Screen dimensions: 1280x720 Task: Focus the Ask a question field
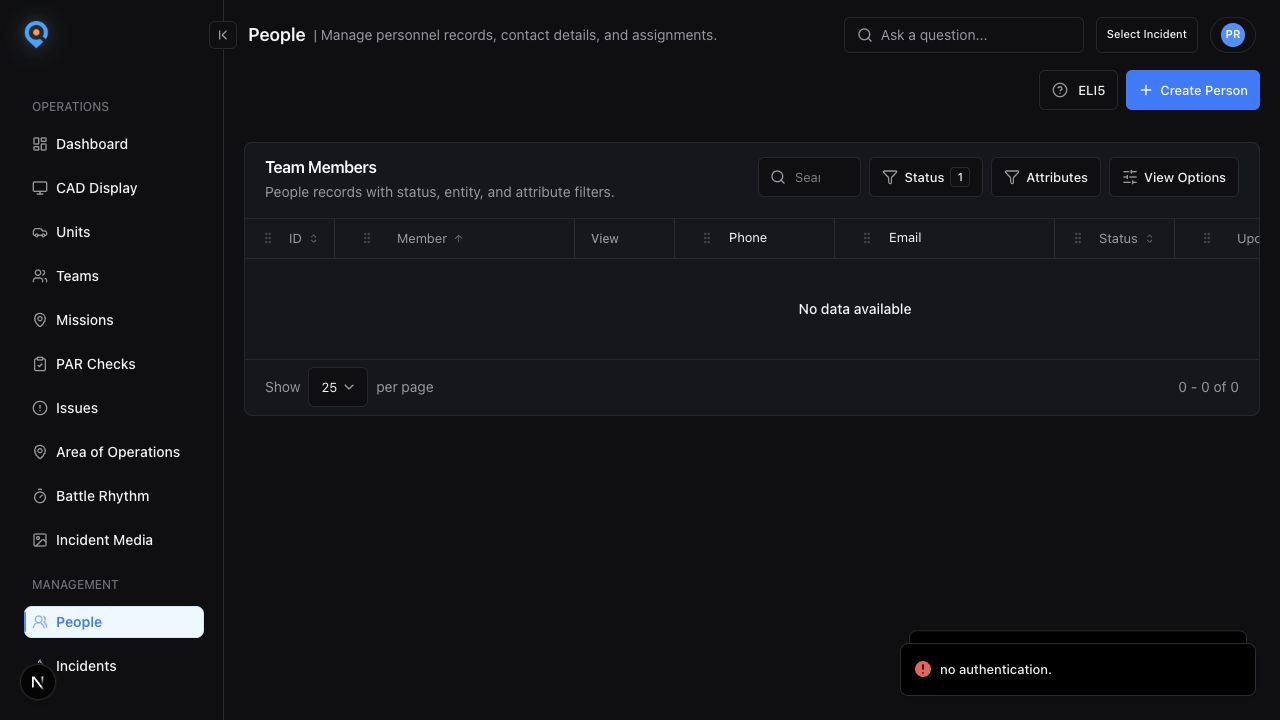point(964,35)
